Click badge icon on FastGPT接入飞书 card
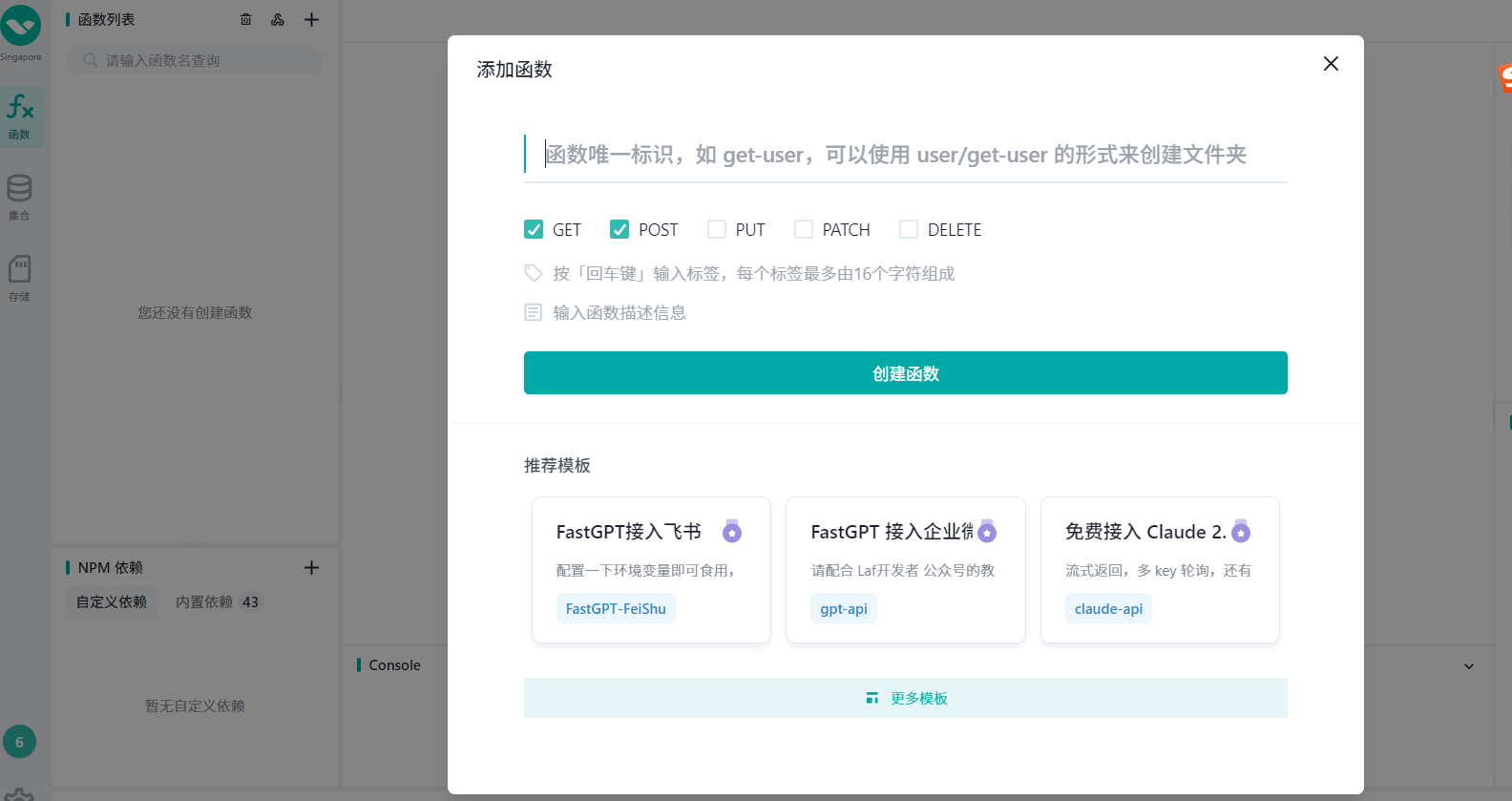Image resolution: width=1512 pixels, height=801 pixels. pos(732,531)
